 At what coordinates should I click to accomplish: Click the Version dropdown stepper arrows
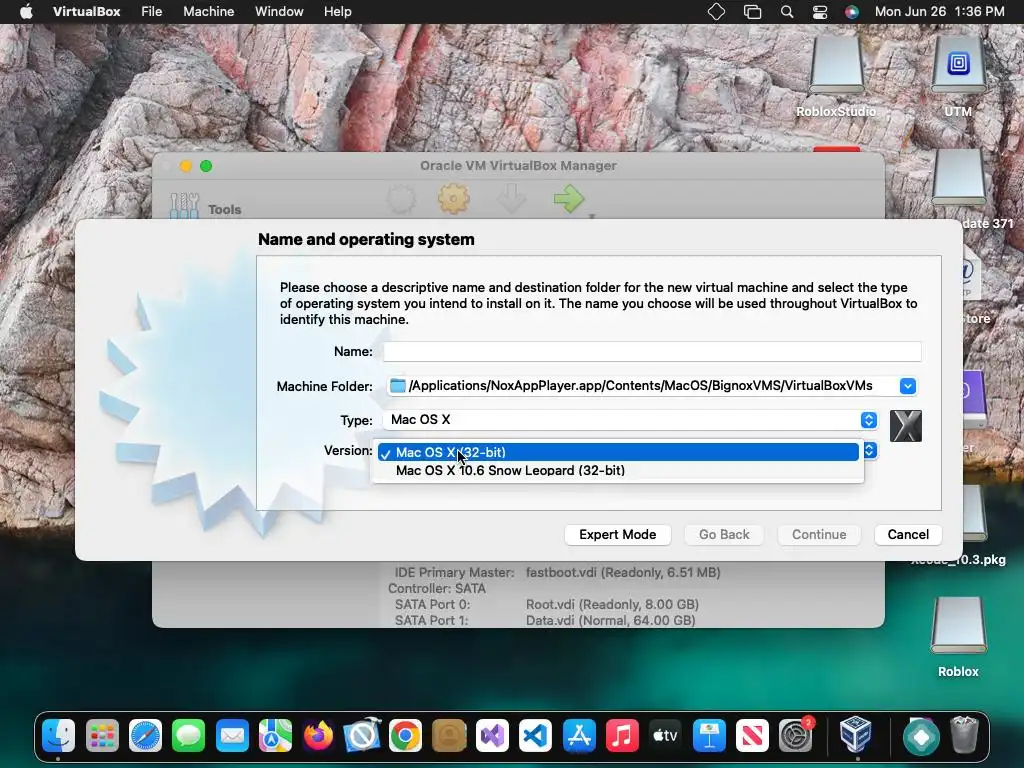tap(870, 451)
